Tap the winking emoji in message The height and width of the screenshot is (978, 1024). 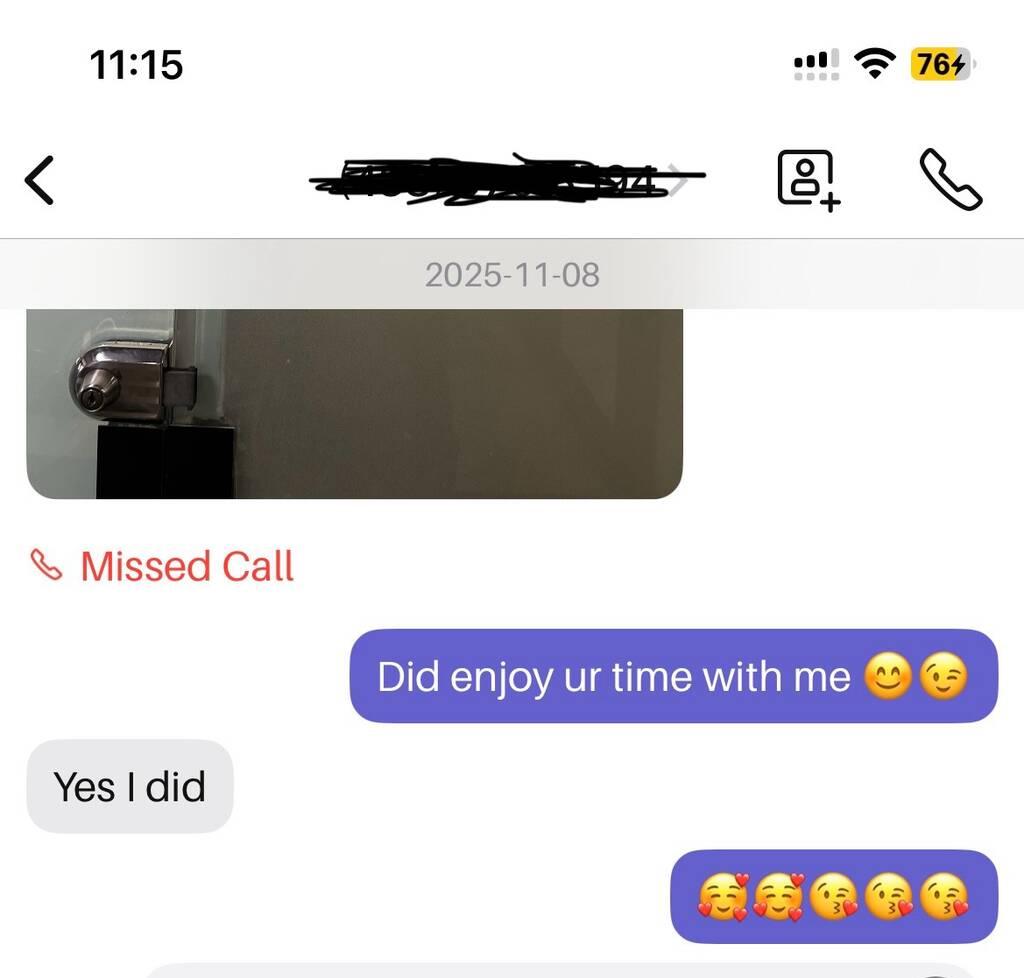tap(943, 676)
